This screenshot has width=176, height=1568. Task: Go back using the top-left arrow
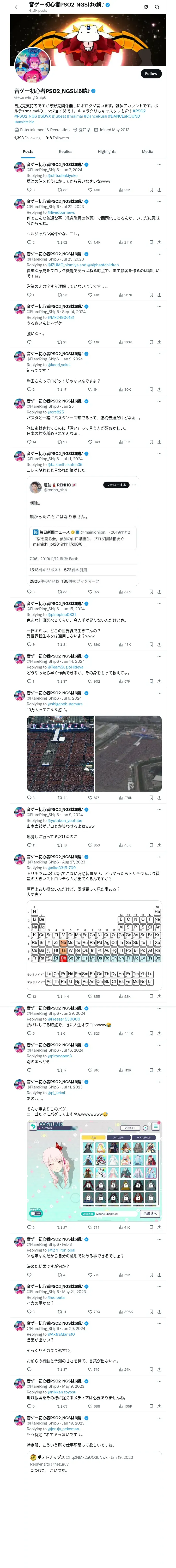tap(17, 7)
